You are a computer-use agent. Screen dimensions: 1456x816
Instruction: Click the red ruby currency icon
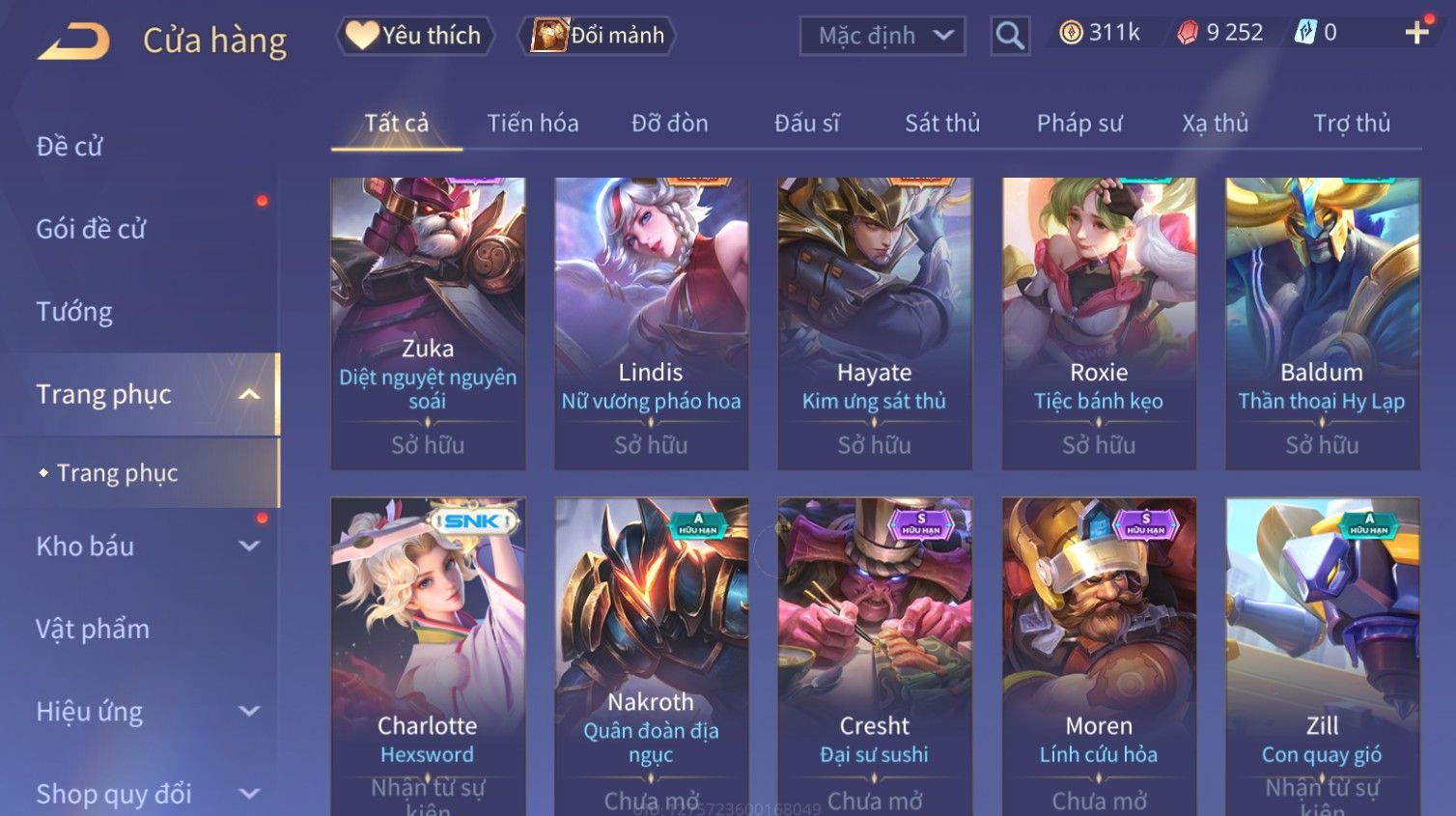pos(1188,33)
